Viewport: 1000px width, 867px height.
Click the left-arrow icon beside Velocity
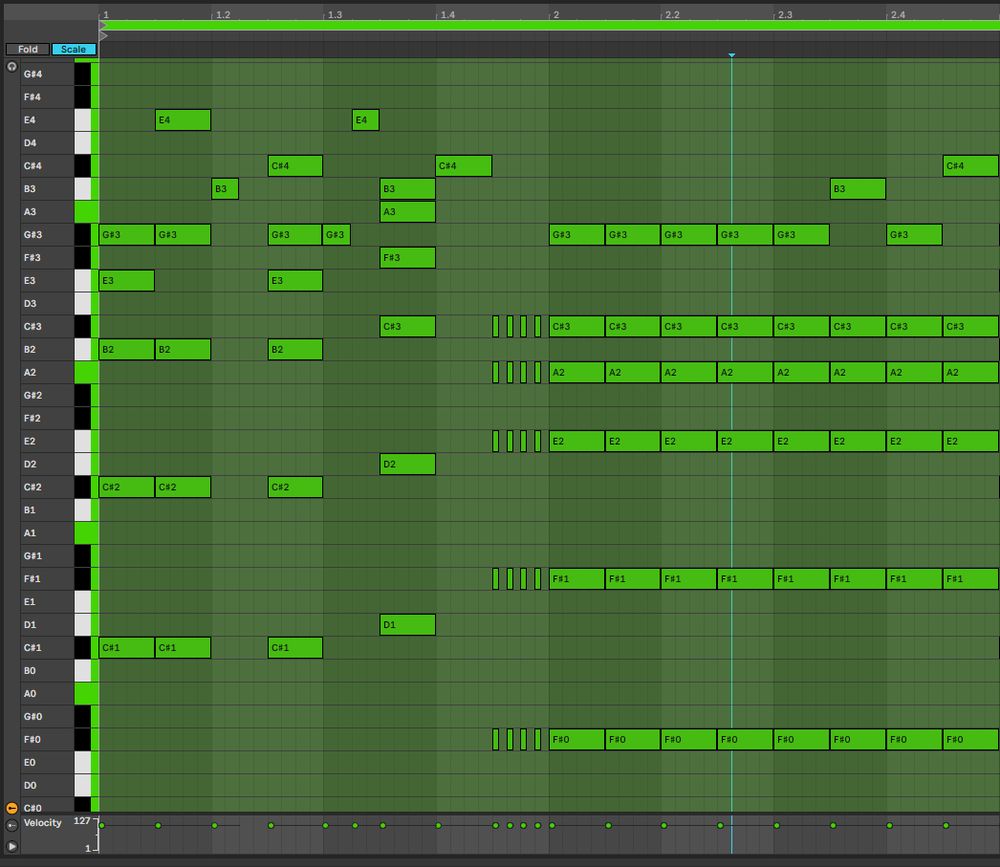click(x=11, y=826)
